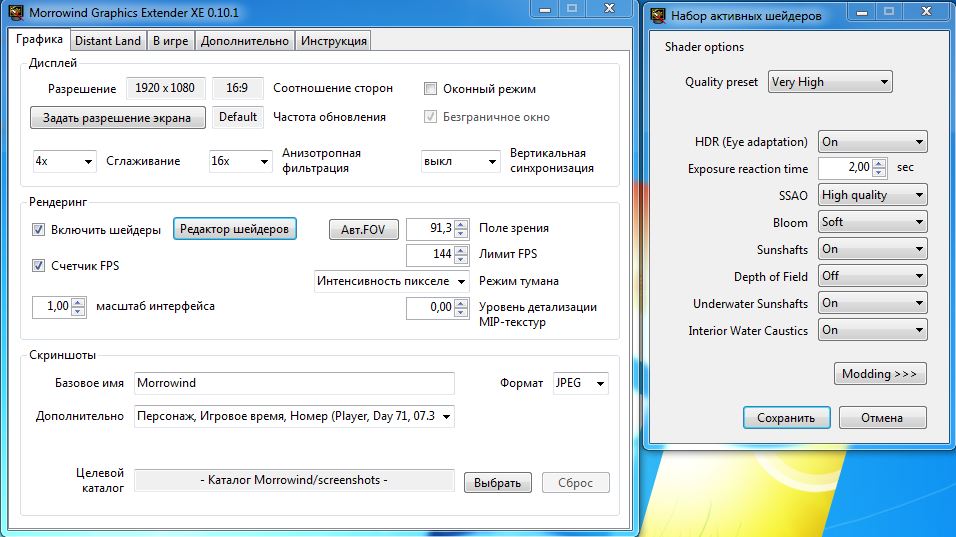Click Задать разрешение экрана button
Image resolution: width=956 pixels, height=537 pixels.
[117, 118]
